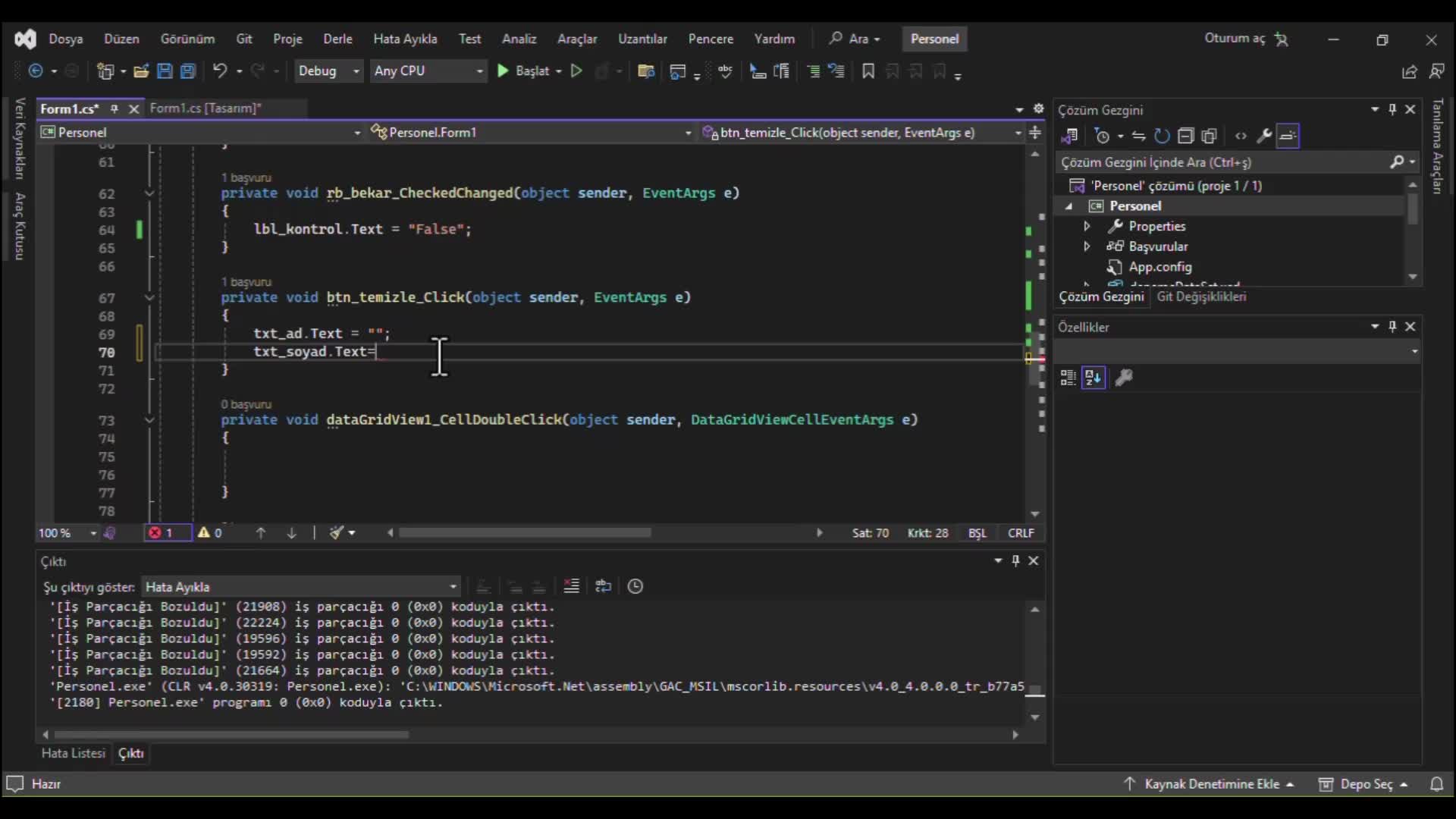The image size is (1456, 819).
Task: Click the notifications bell icon
Action: 1437,784
